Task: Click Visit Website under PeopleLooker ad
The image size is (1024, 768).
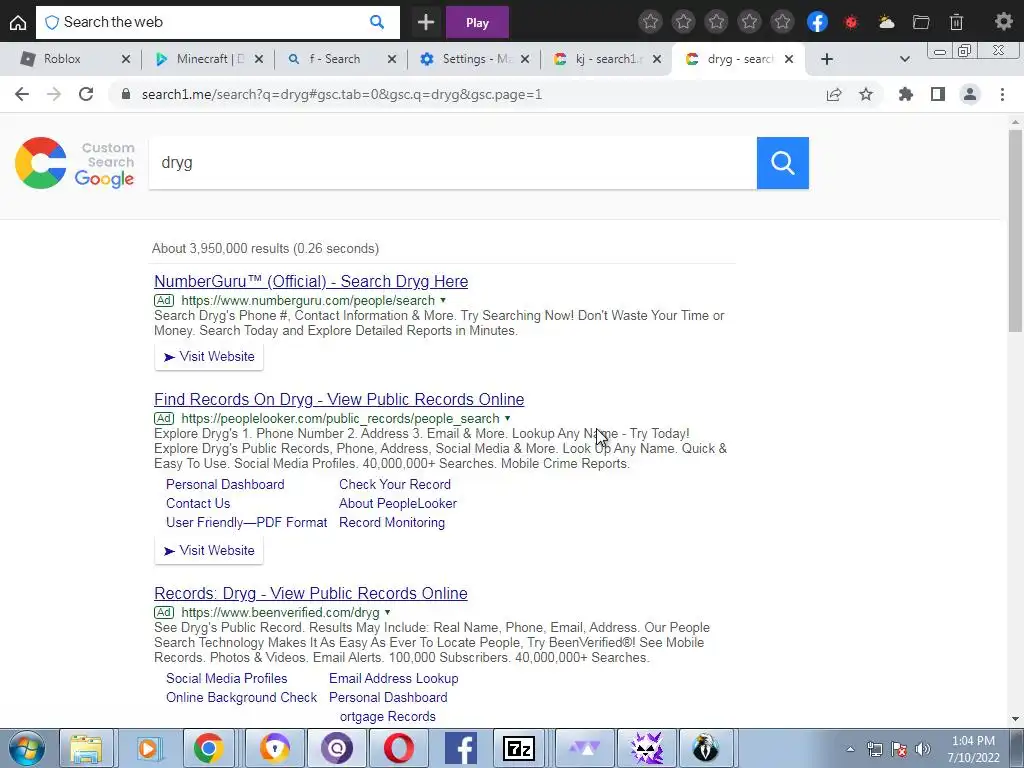Action: point(209,551)
